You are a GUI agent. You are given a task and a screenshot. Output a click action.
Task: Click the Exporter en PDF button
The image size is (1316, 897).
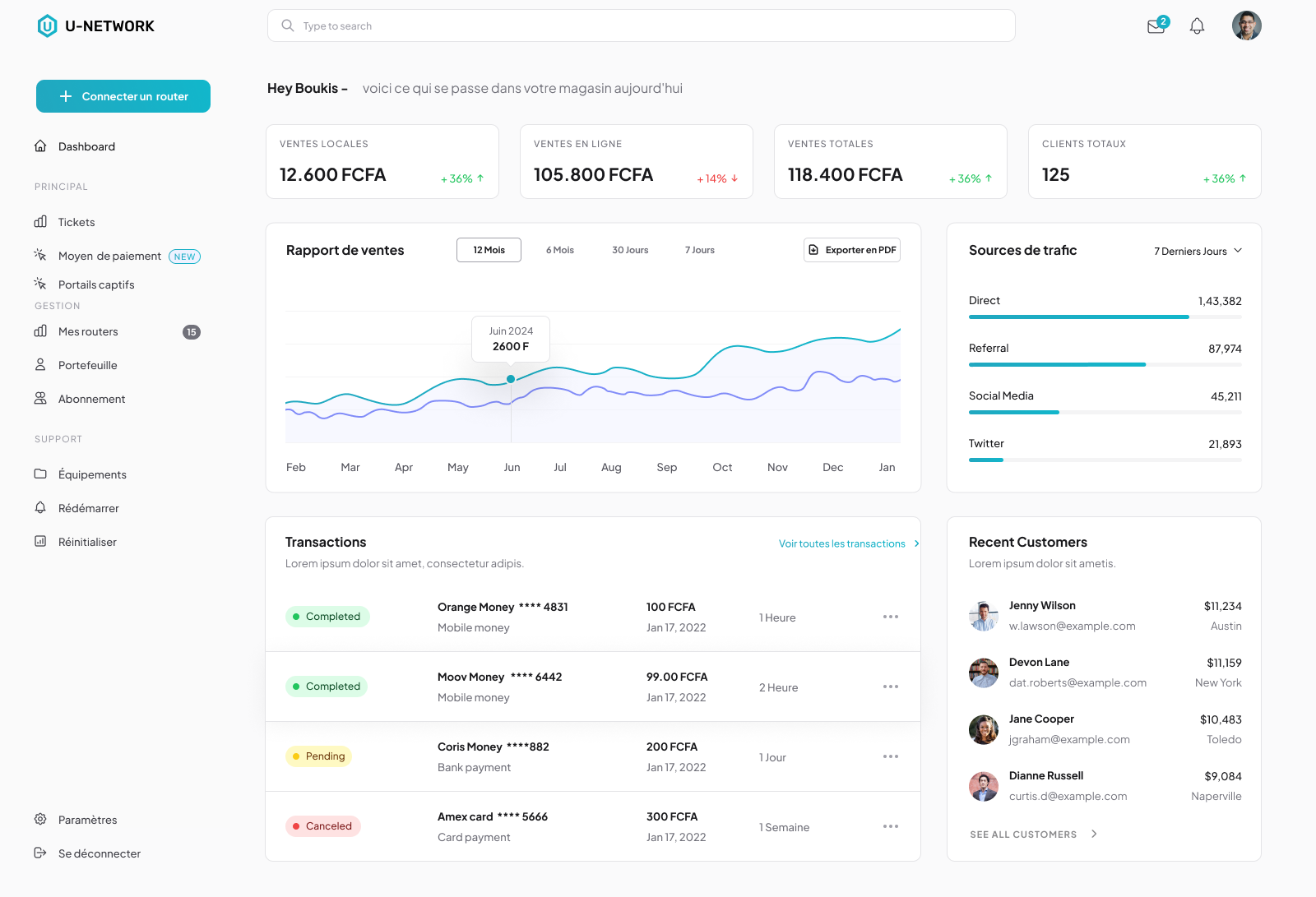tap(852, 250)
